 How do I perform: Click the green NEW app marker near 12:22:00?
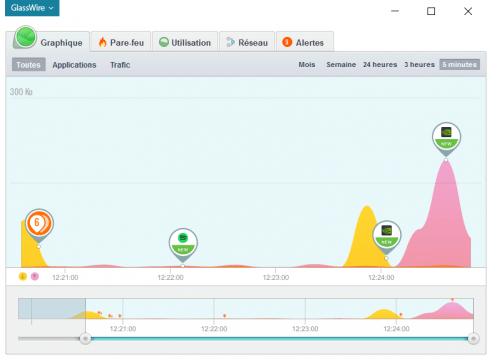point(183,244)
